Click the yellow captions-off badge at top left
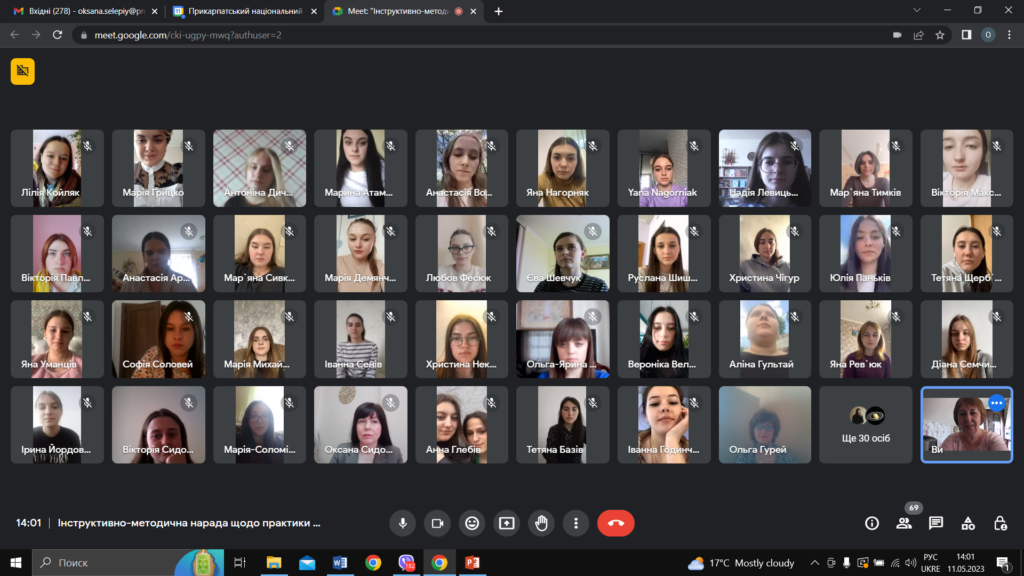 pos(22,71)
